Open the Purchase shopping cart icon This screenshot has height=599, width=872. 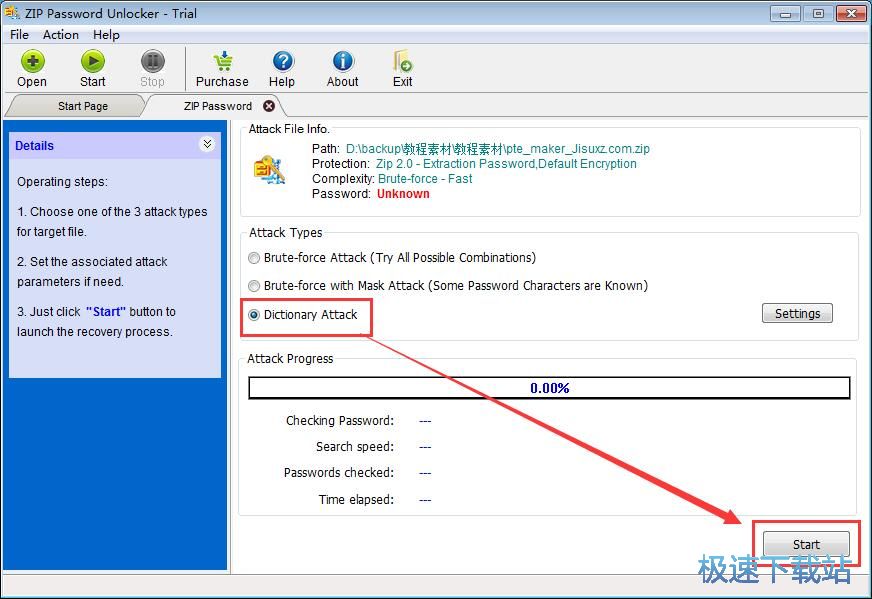point(222,61)
